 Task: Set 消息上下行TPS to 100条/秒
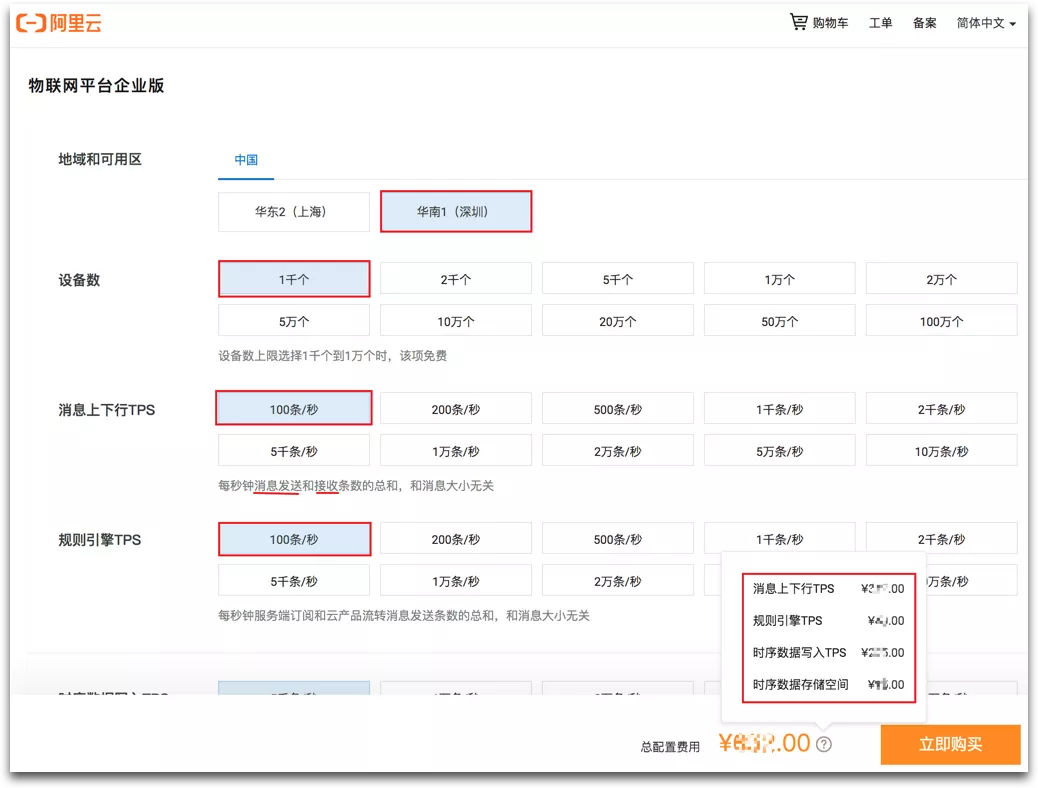click(294, 409)
